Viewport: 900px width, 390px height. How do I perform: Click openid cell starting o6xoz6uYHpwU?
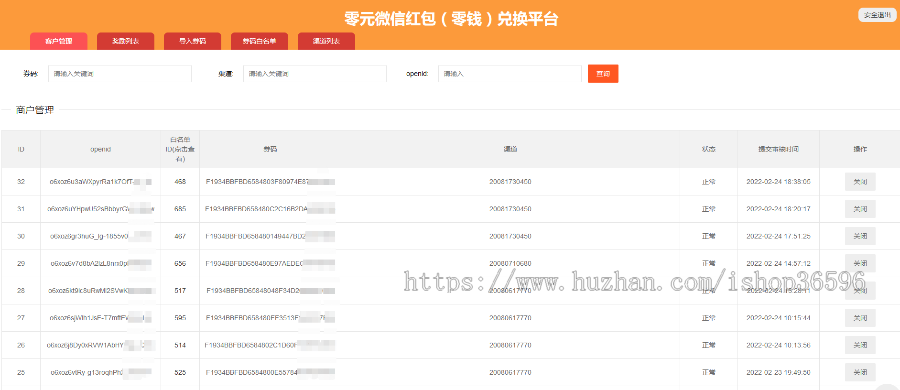[x=100, y=209]
